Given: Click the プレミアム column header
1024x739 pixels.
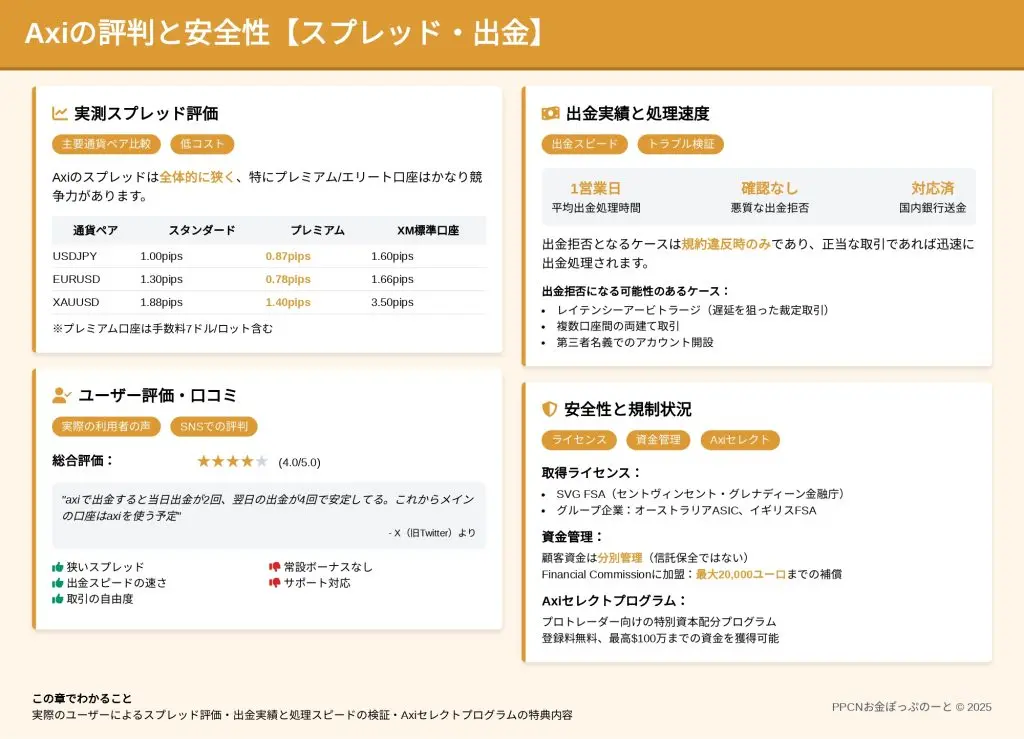Looking at the screenshot, I should click(x=317, y=230).
